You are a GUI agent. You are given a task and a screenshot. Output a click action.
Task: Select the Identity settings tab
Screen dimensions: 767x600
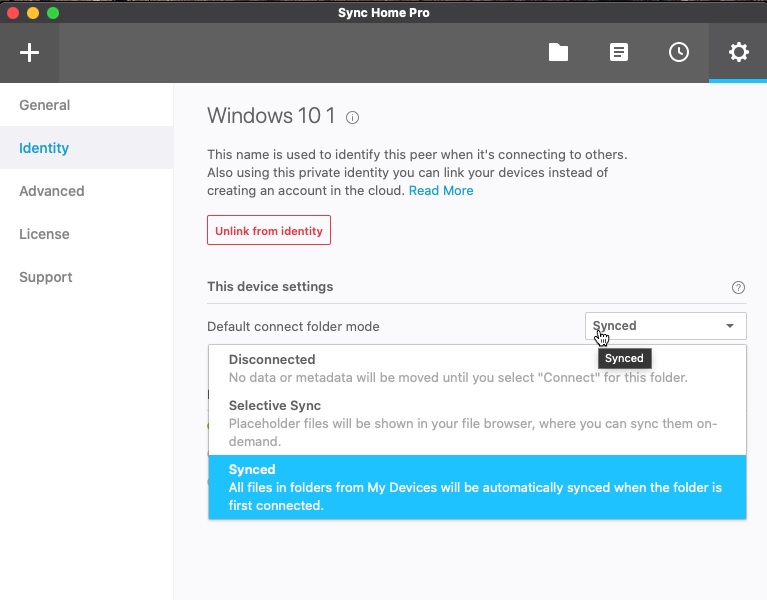pyautogui.click(x=87, y=148)
